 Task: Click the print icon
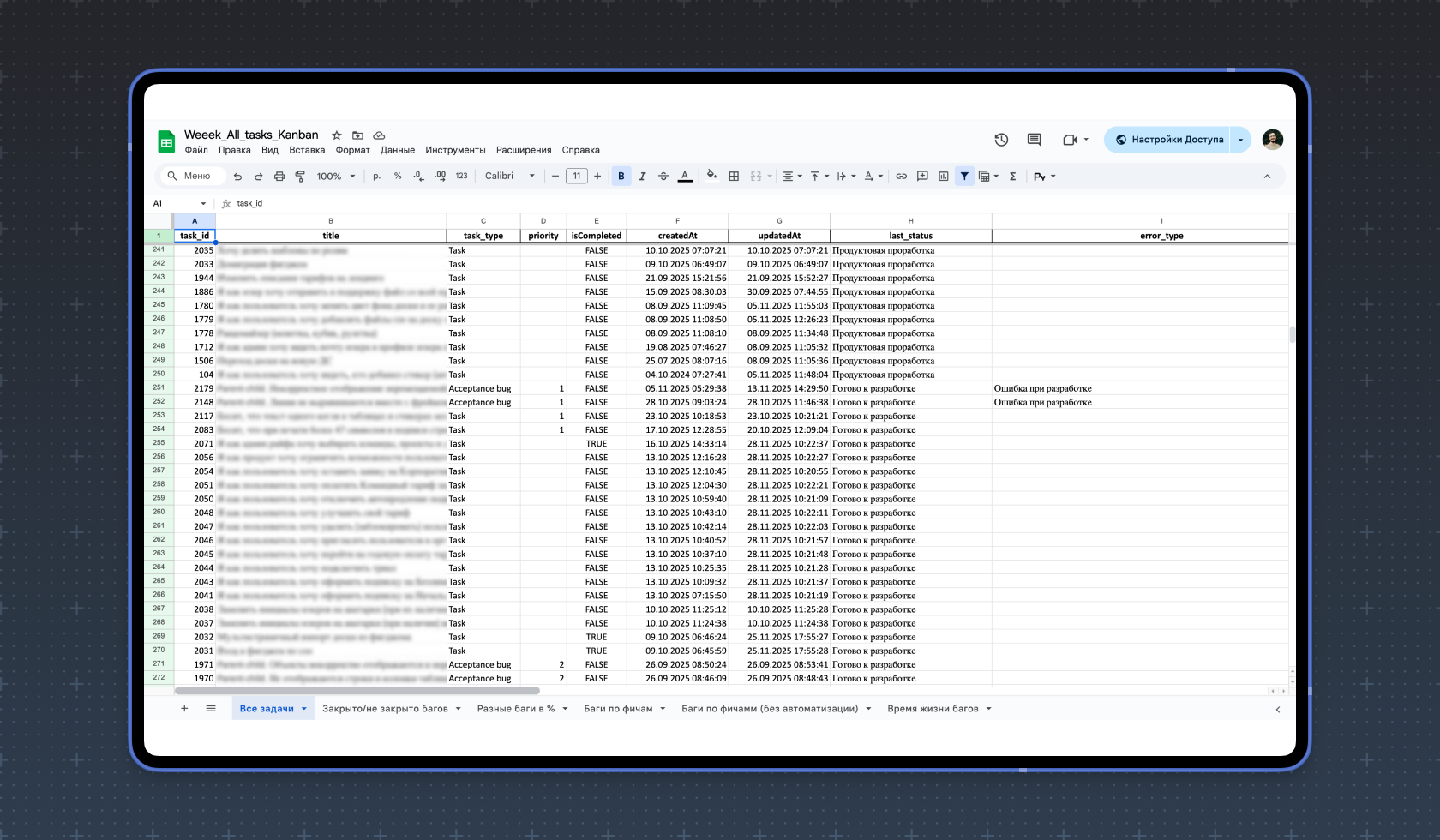279,177
